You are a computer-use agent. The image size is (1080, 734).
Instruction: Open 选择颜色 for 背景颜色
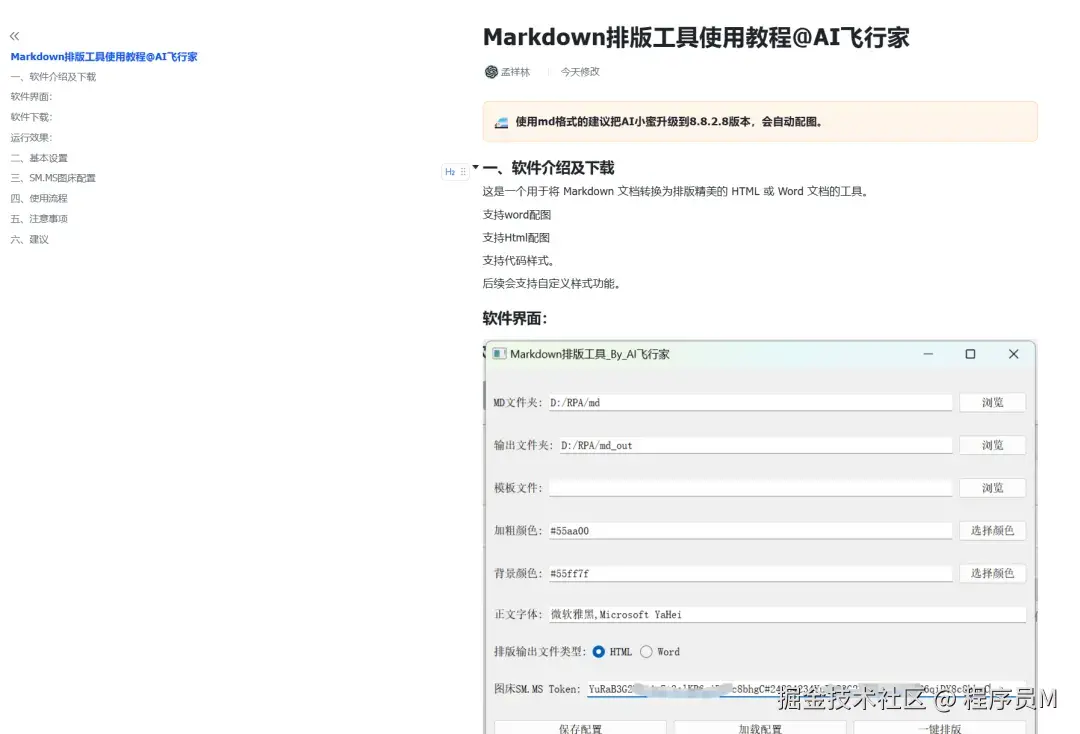coord(993,573)
